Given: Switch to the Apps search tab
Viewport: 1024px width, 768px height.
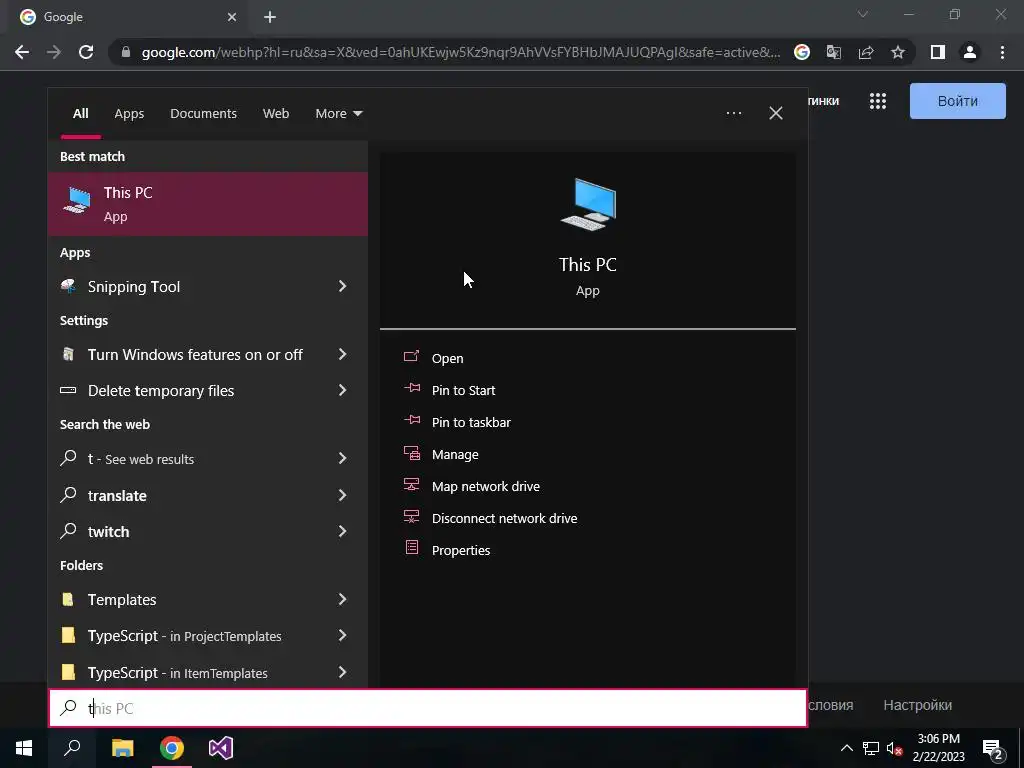Looking at the screenshot, I should coord(129,114).
